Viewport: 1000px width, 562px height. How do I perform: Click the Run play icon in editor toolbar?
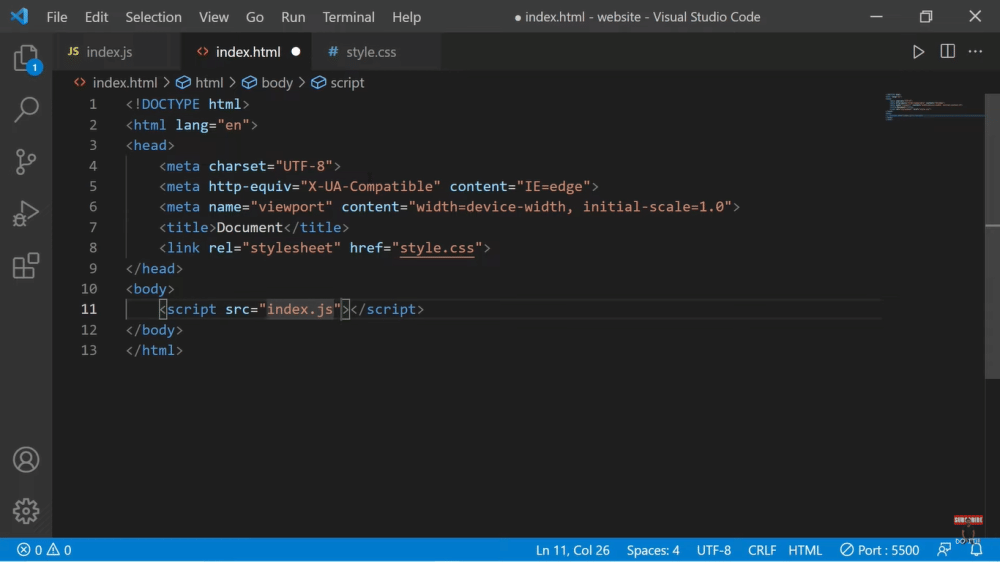(918, 52)
